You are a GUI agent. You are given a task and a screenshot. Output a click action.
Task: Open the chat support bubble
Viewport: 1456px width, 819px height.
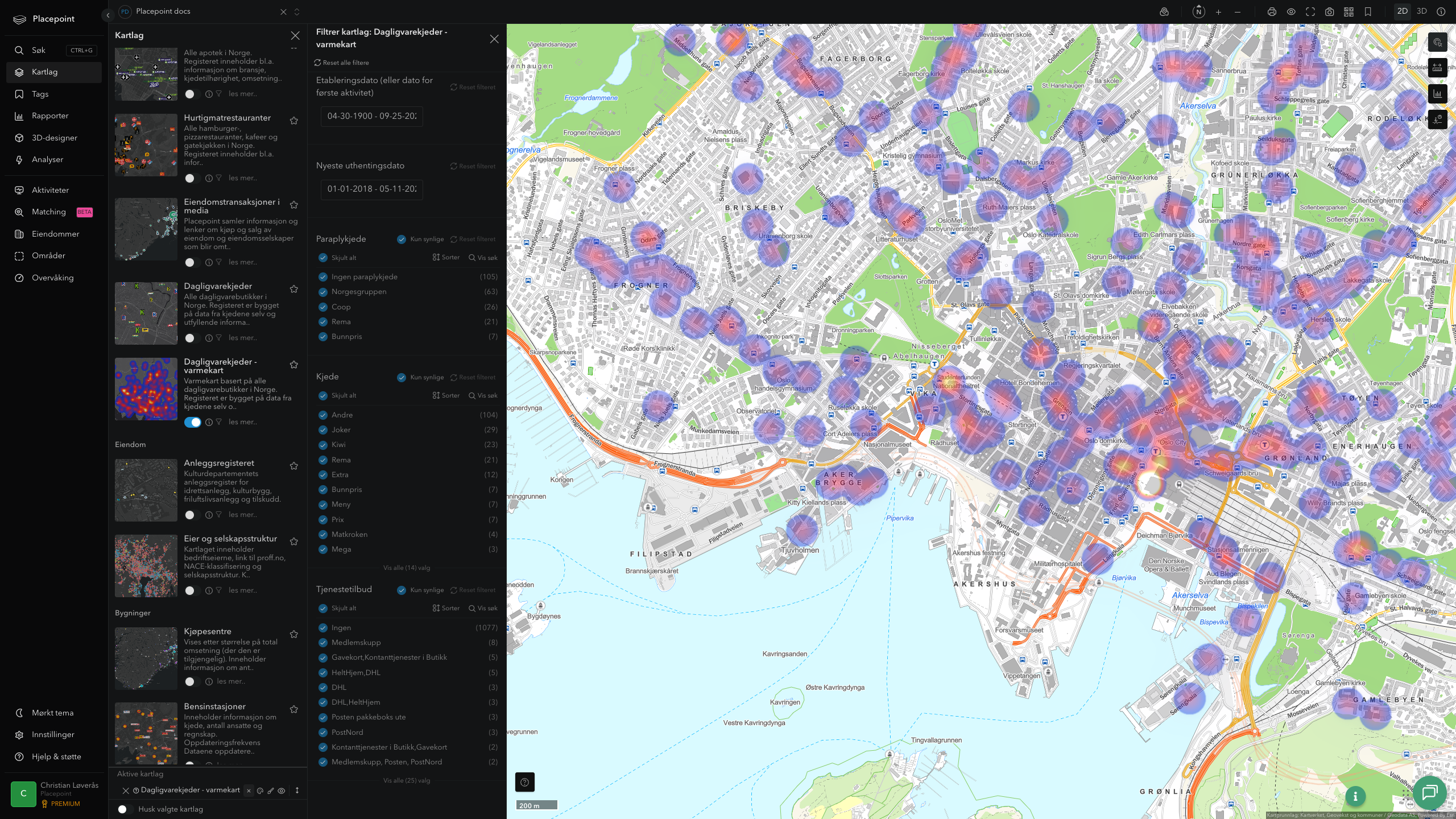[x=1429, y=792]
